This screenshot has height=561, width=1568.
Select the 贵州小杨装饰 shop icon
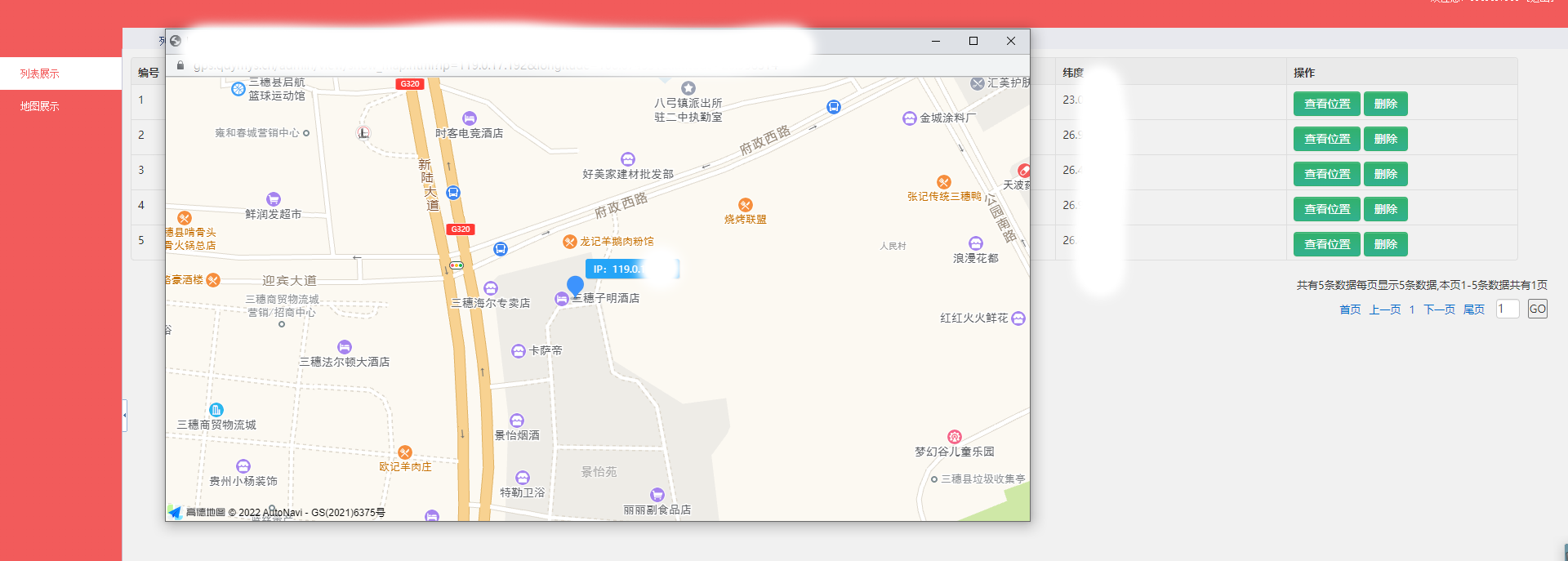243,466
